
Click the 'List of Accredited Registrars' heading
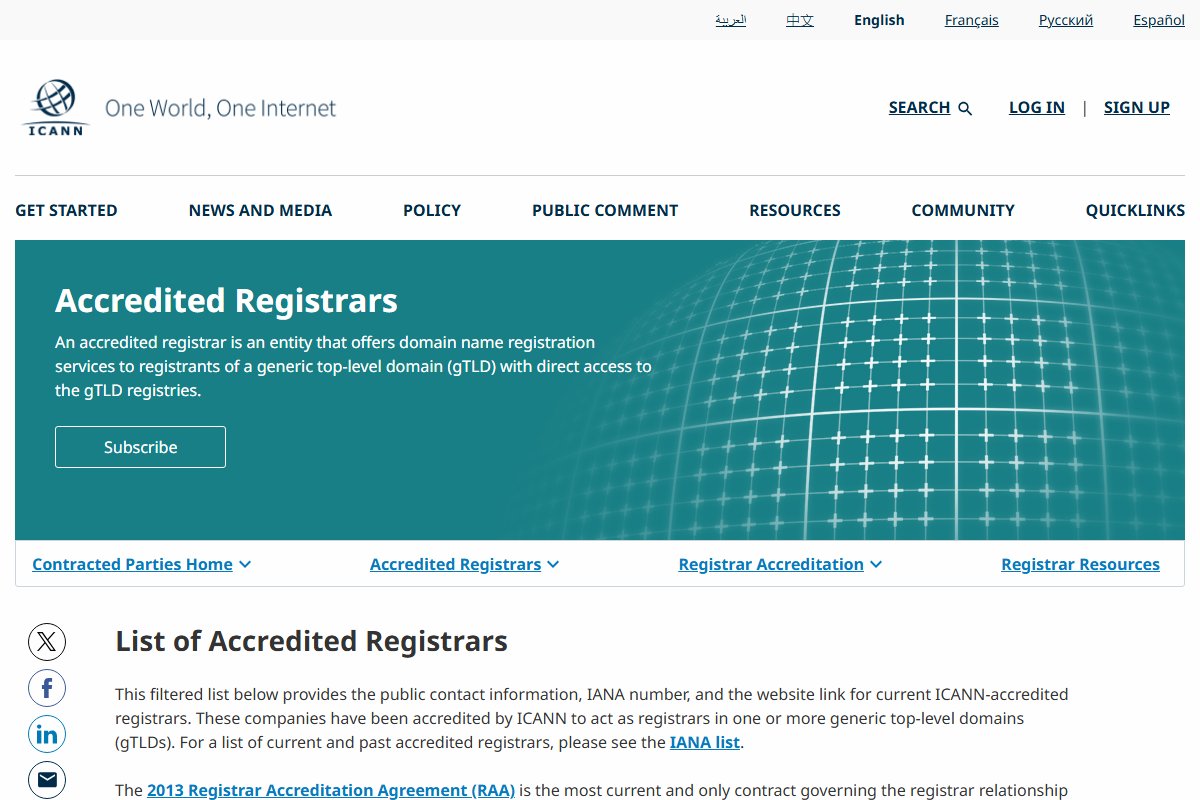coord(312,641)
